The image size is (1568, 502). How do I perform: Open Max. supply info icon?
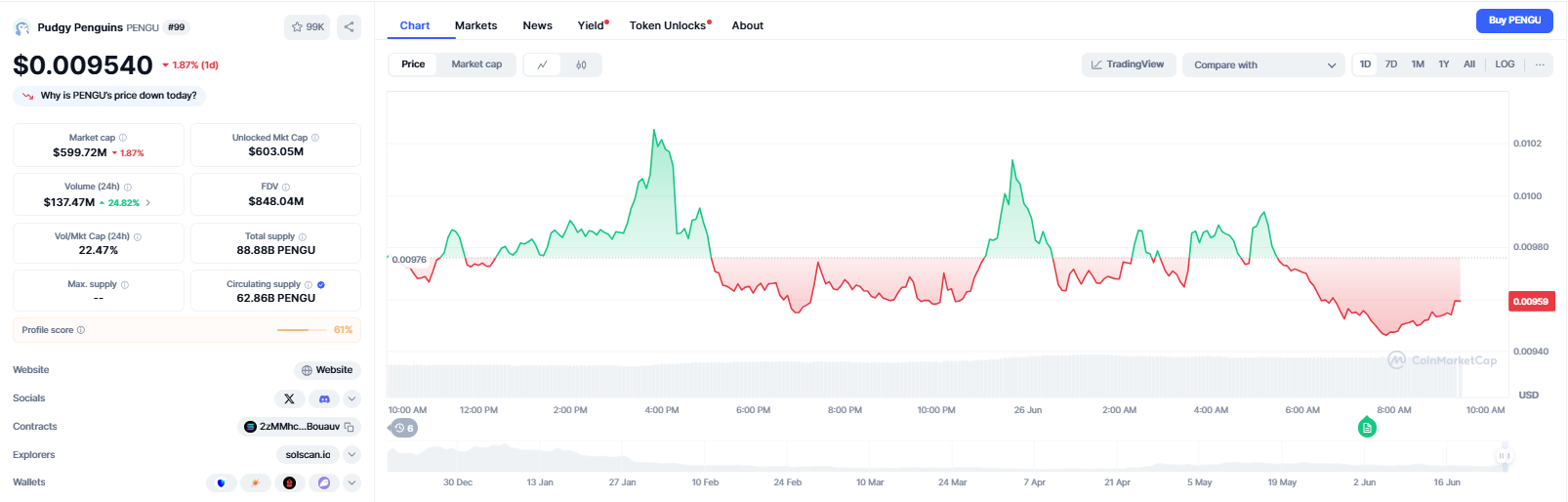tap(125, 284)
